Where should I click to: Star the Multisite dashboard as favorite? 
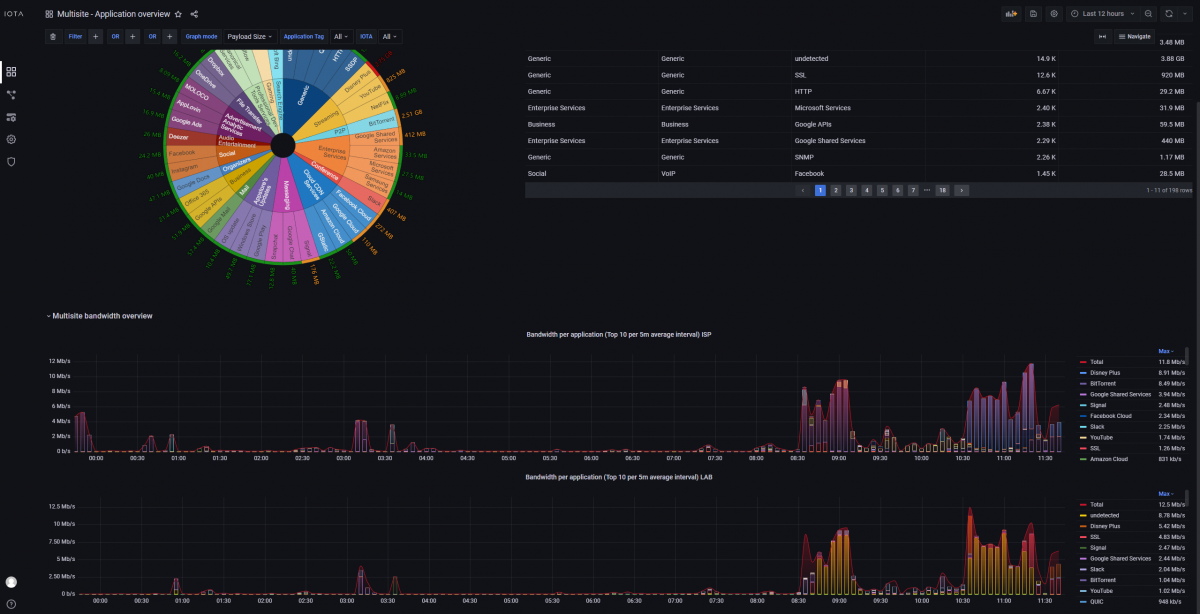(x=178, y=14)
